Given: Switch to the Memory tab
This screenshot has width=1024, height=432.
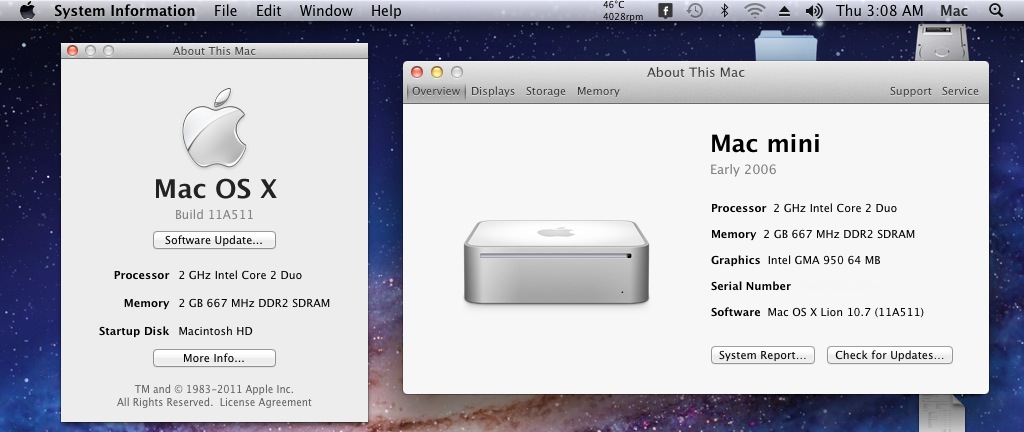Looking at the screenshot, I should [x=598, y=91].
